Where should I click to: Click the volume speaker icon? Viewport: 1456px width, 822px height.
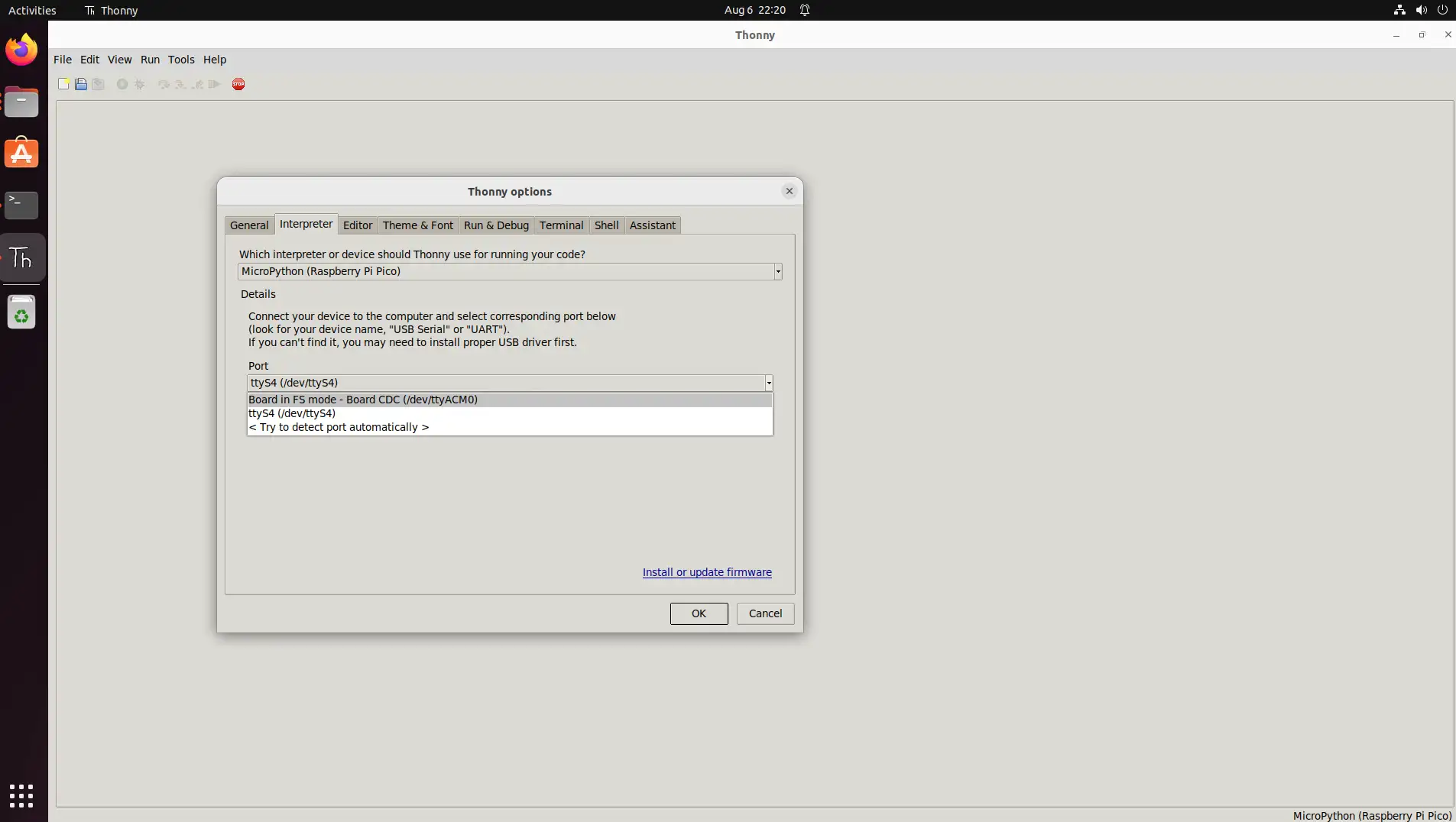point(1421,10)
